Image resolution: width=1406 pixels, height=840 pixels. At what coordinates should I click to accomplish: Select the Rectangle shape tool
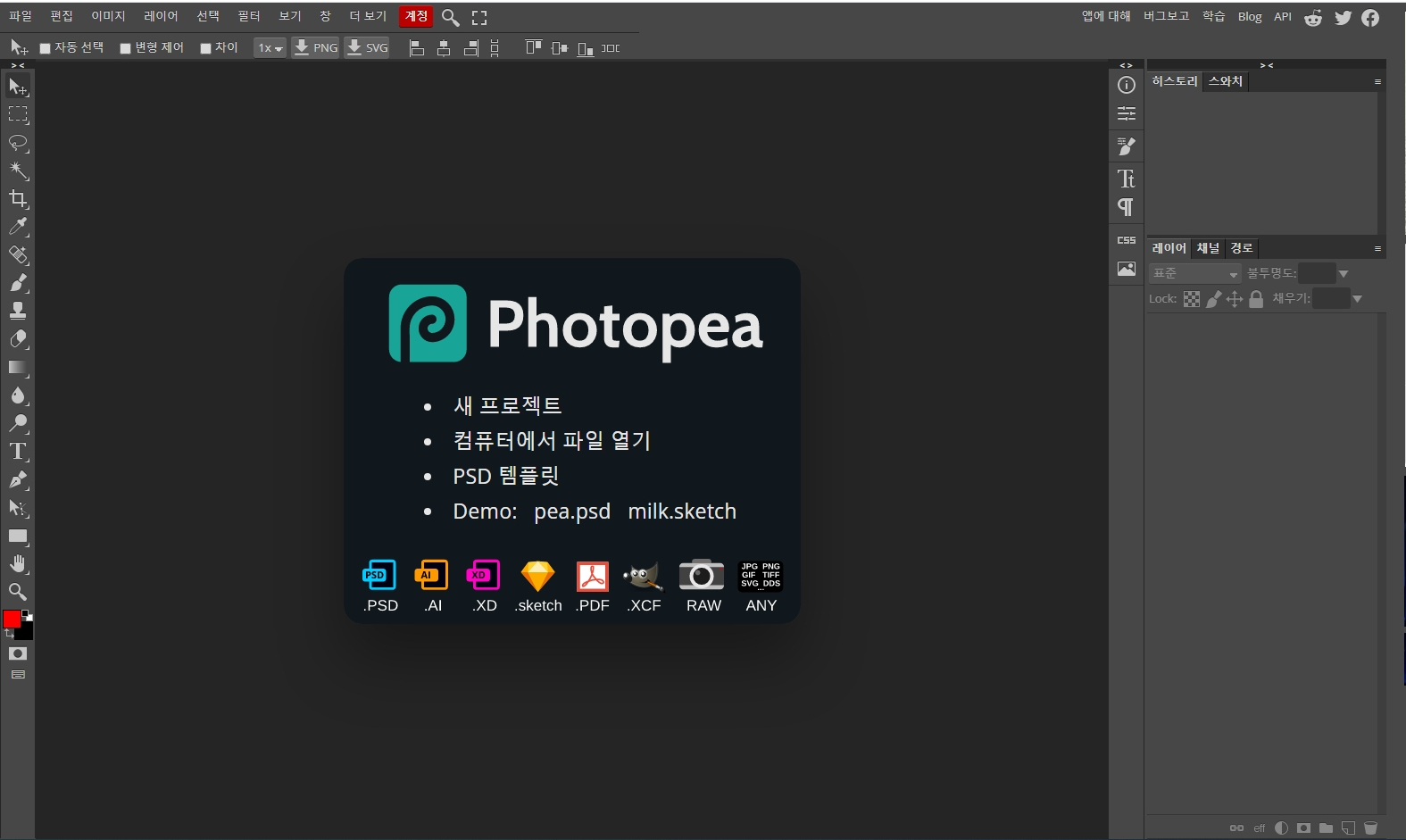[x=18, y=536]
